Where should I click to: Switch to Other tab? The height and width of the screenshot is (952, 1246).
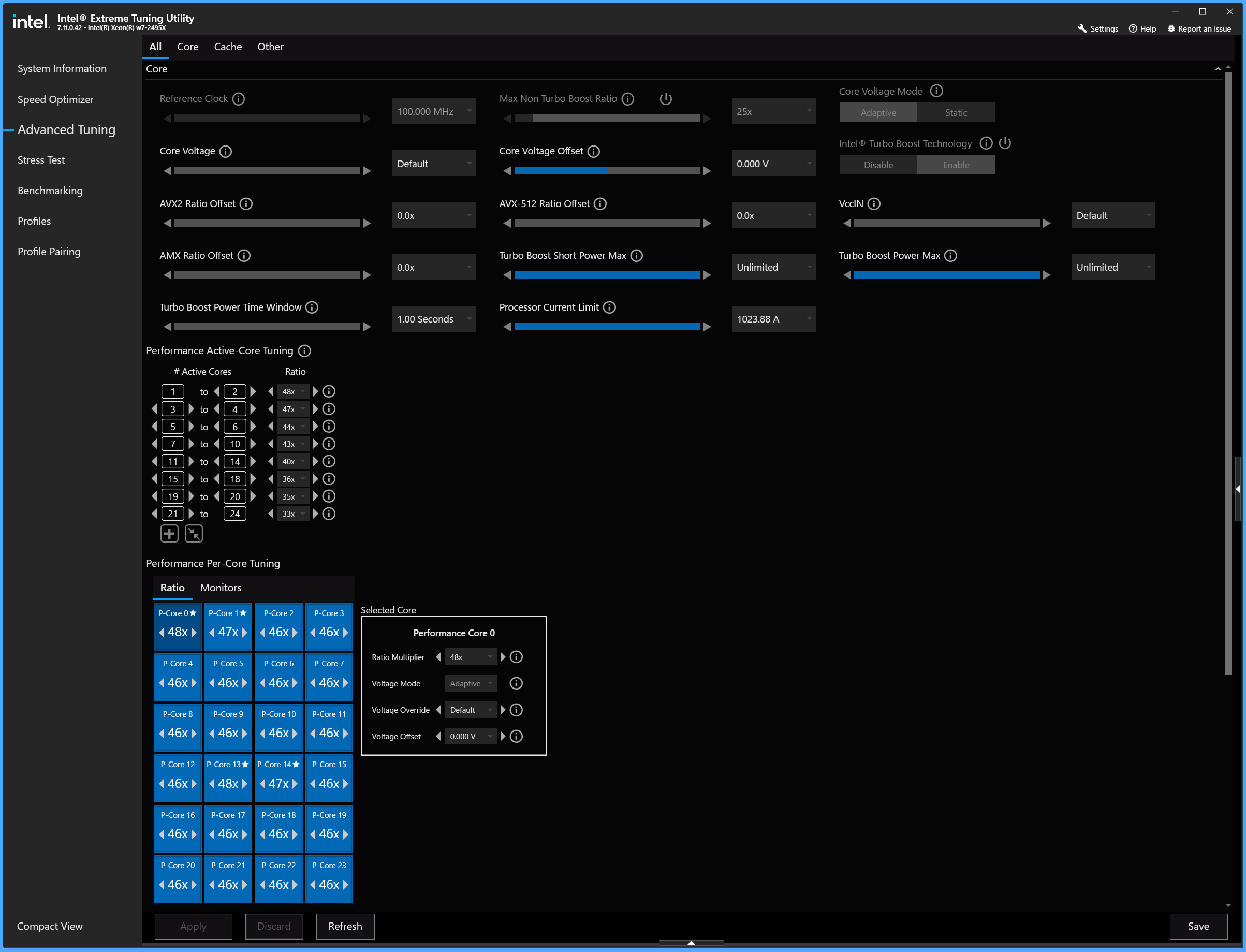270,47
